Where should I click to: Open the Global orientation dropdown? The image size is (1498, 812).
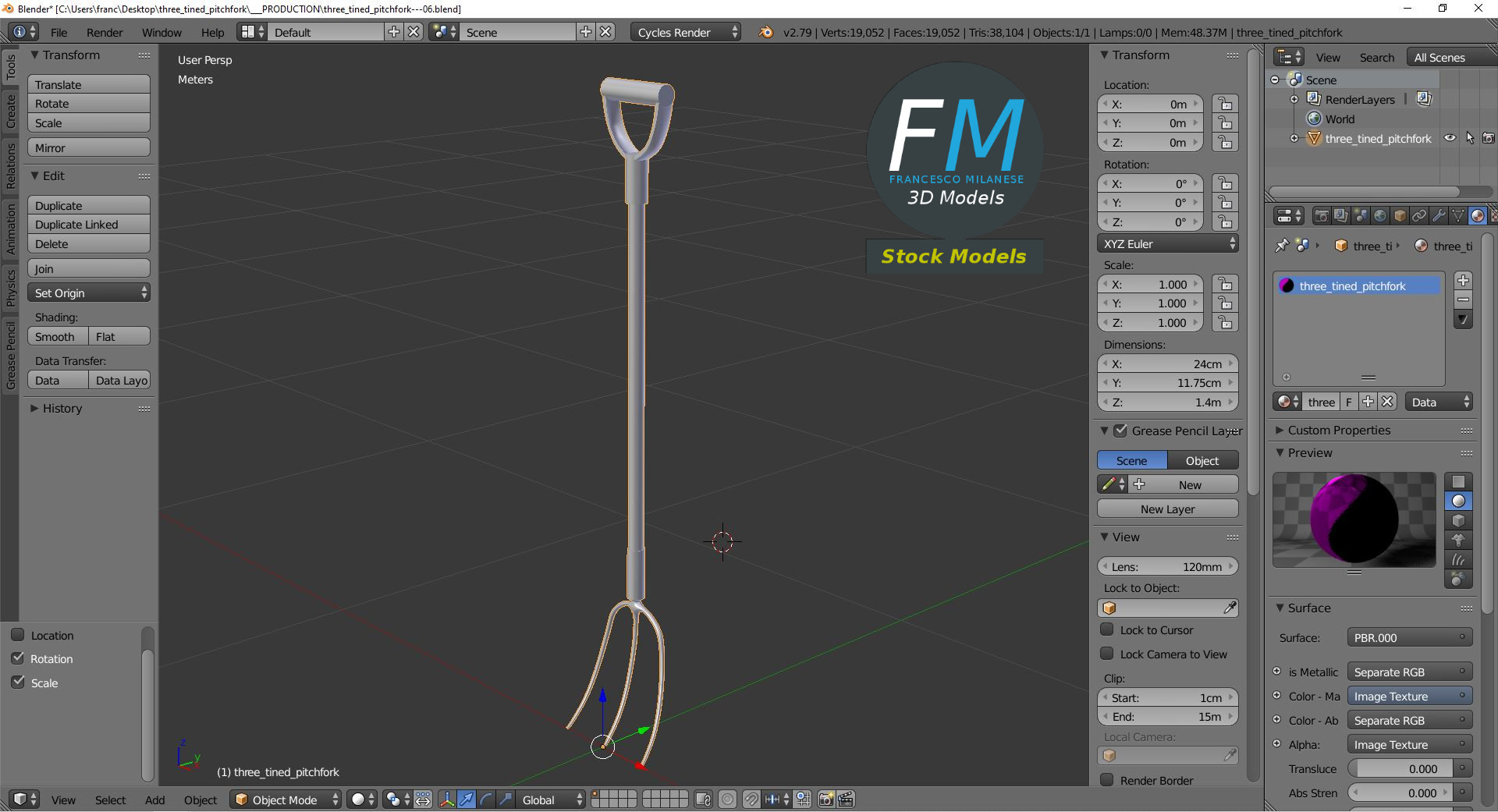click(x=551, y=800)
